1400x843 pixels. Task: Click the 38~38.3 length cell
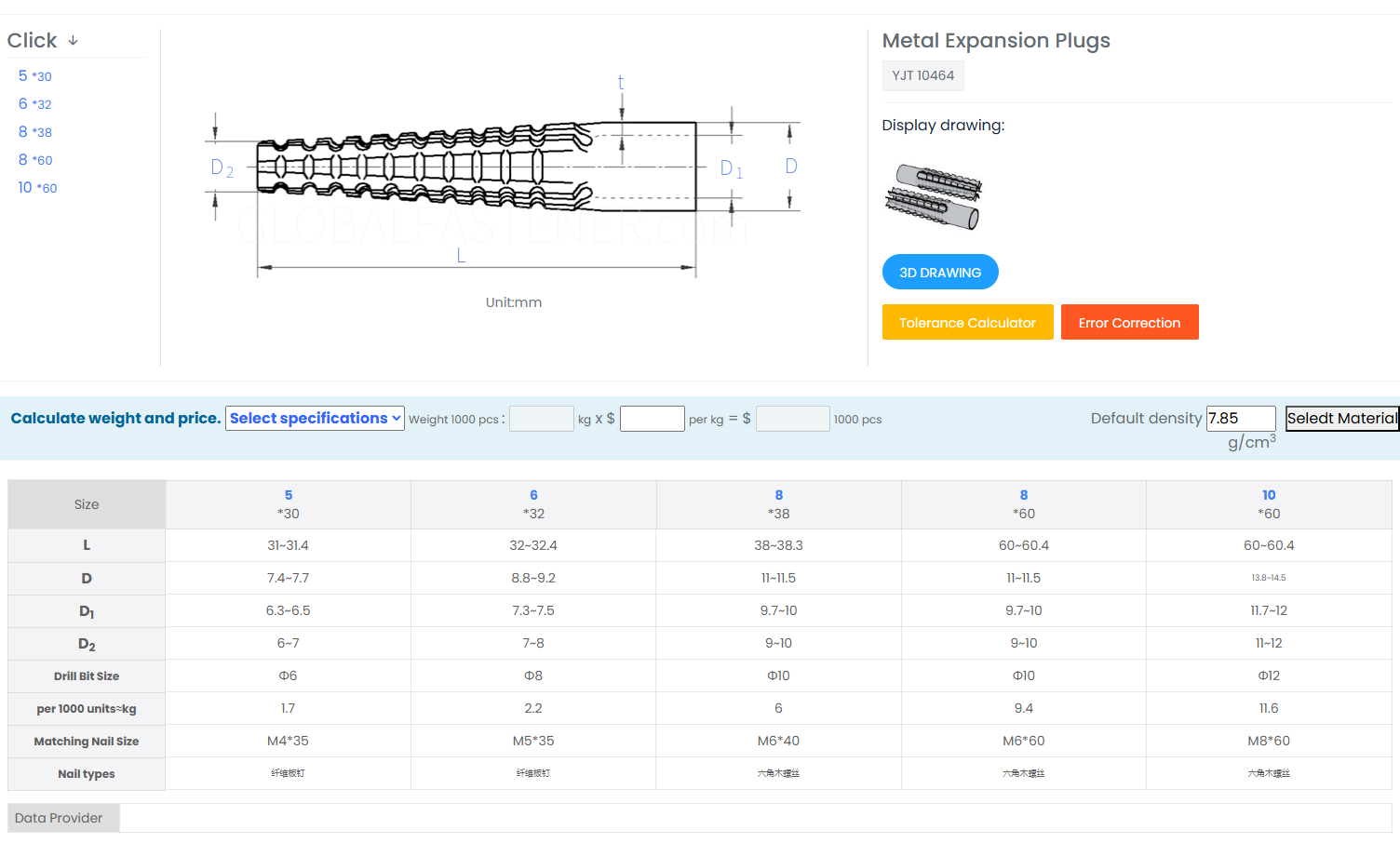779,545
